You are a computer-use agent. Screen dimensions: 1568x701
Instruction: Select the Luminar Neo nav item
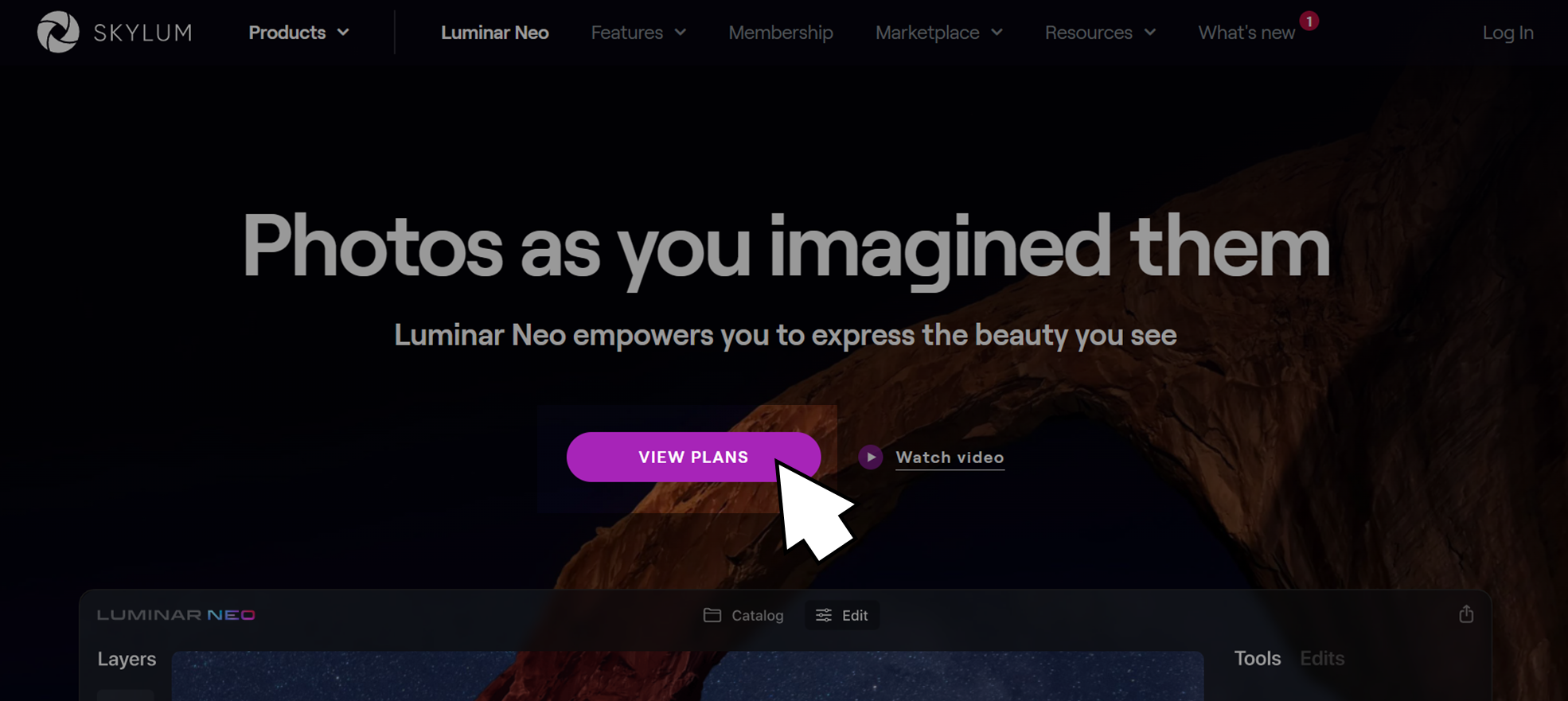tap(495, 33)
